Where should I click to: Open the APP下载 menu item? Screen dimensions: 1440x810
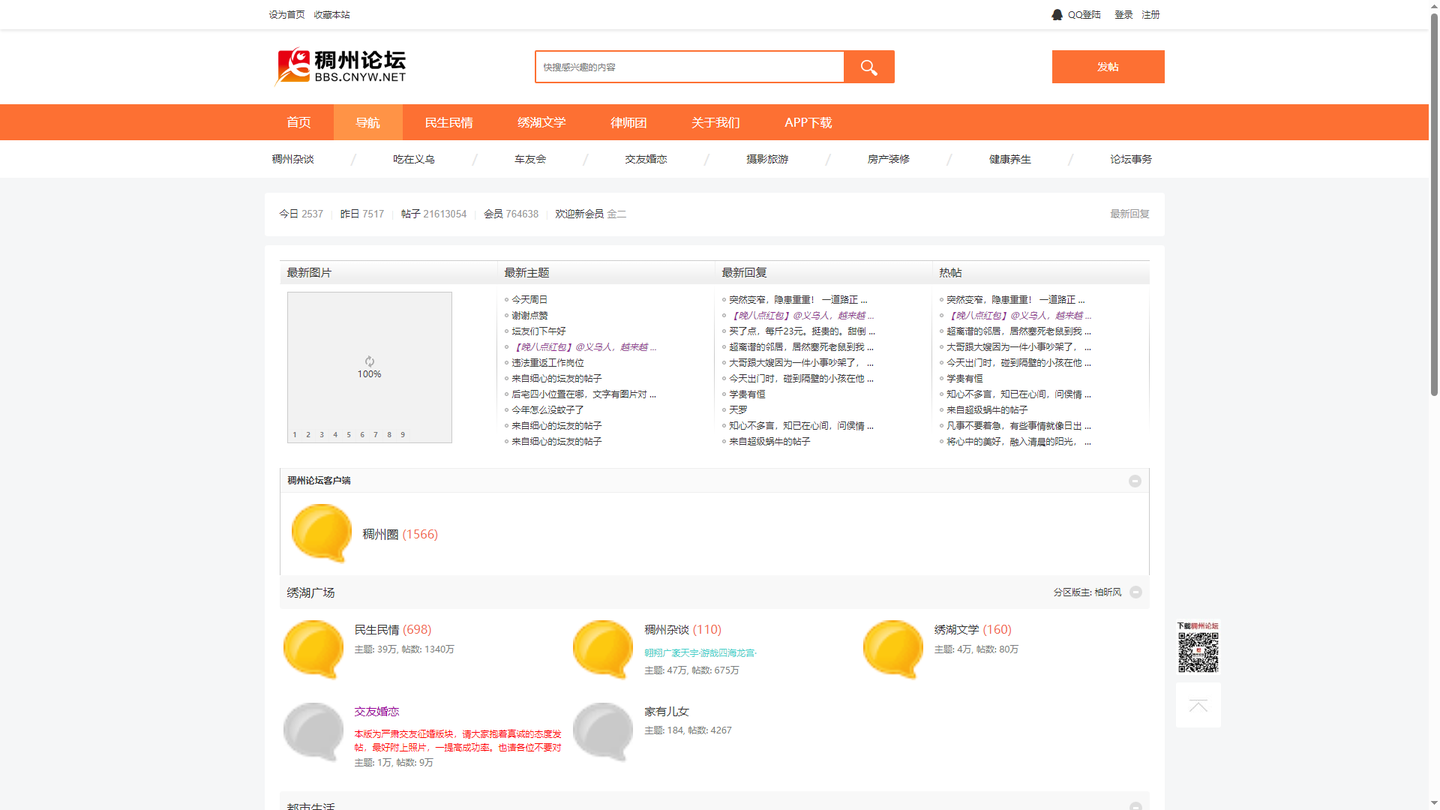(x=808, y=122)
